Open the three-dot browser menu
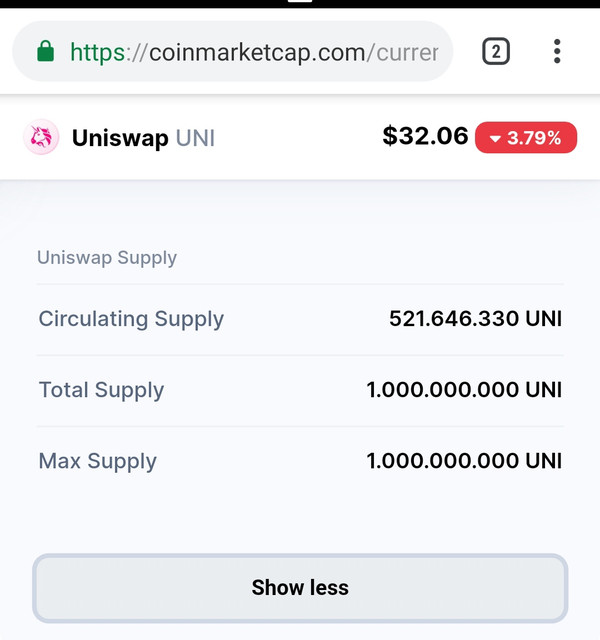Viewport: 600px width, 640px height. point(557,51)
